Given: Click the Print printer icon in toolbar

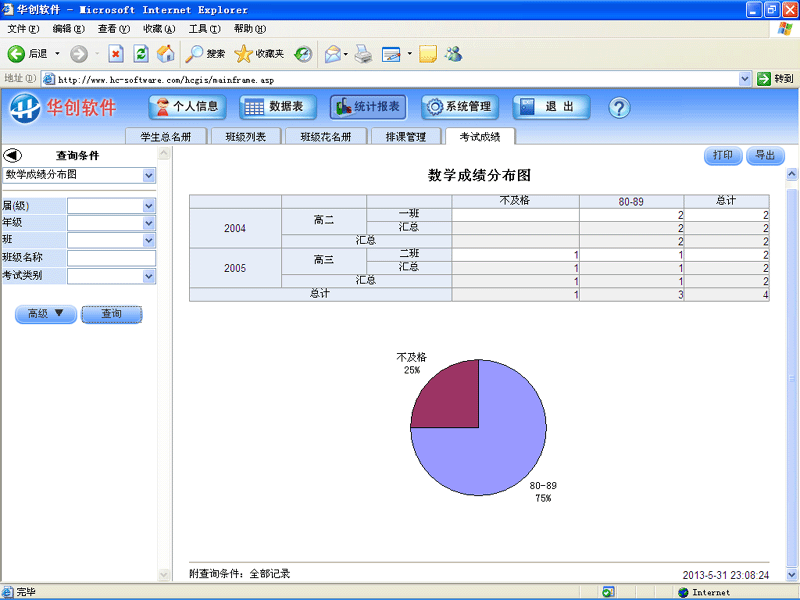Looking at the screenshot, I should 363,54.
